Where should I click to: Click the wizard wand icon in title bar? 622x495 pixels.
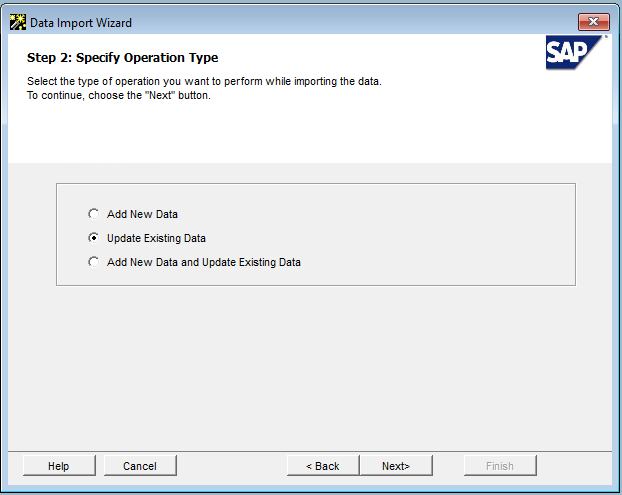18,23
